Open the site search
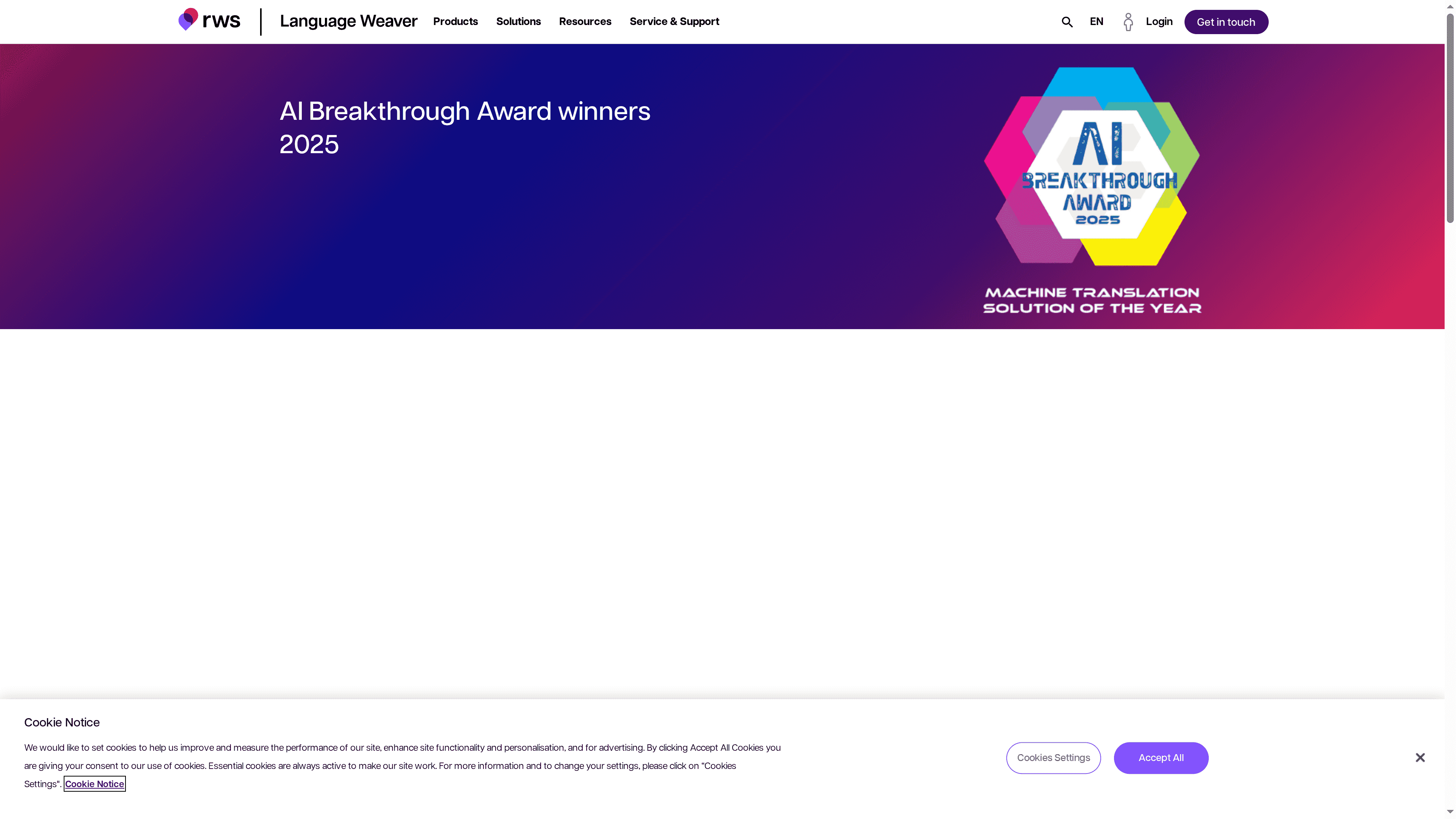This screenshot has height=819, width=1456. 1067,22
